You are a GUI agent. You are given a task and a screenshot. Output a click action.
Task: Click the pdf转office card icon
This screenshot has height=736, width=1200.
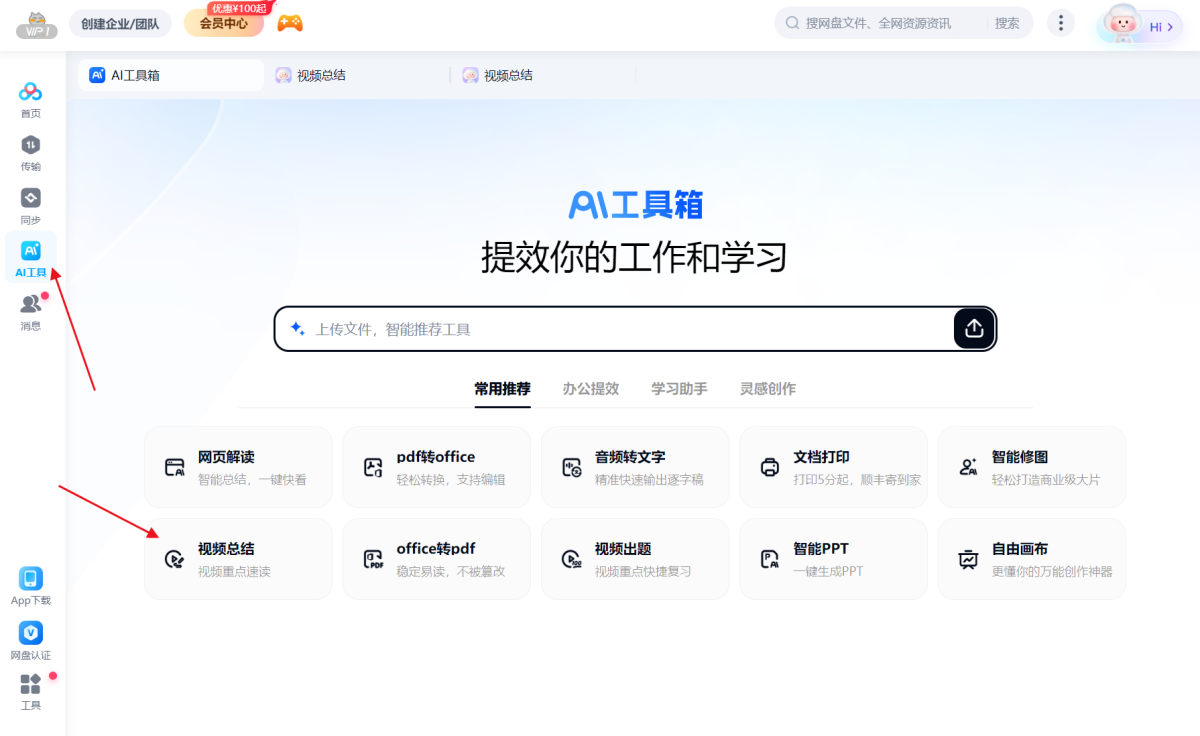click(373, 467)
